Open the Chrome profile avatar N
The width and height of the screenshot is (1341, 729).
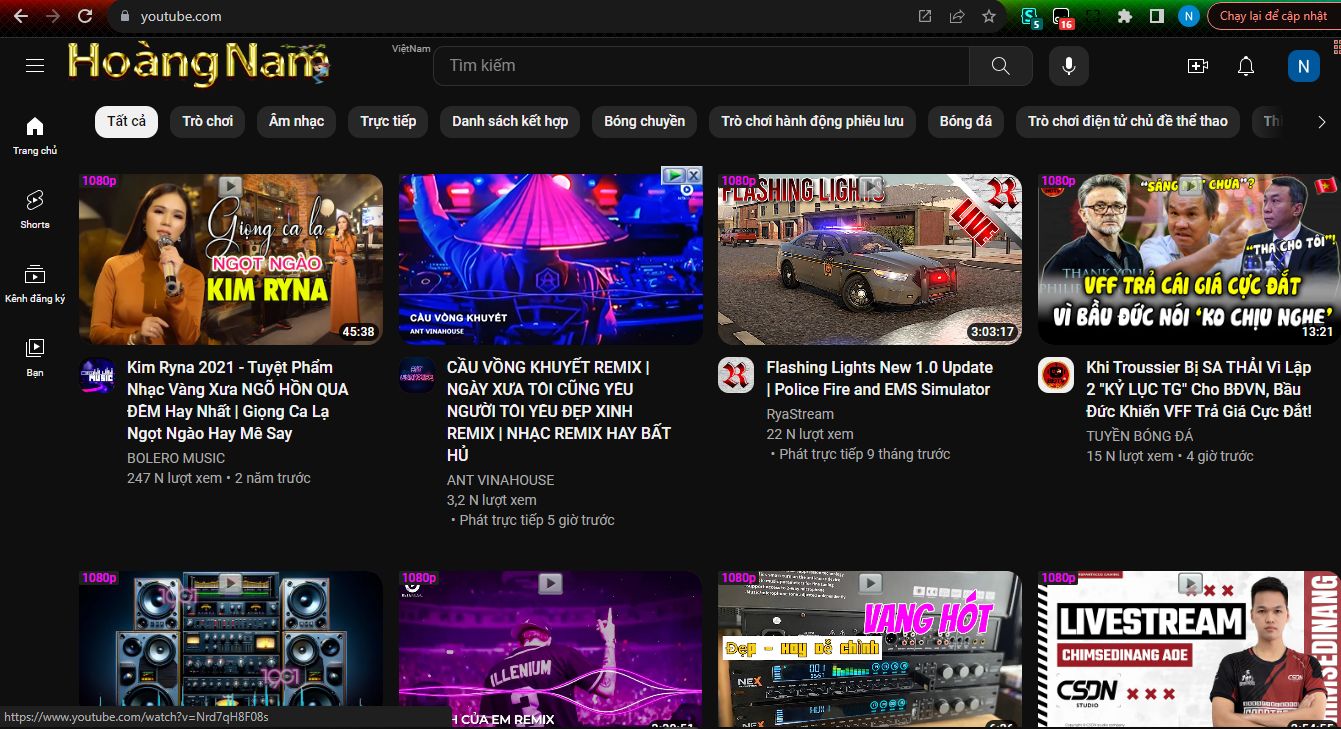pyautogui.click(x=1188, y=16)
